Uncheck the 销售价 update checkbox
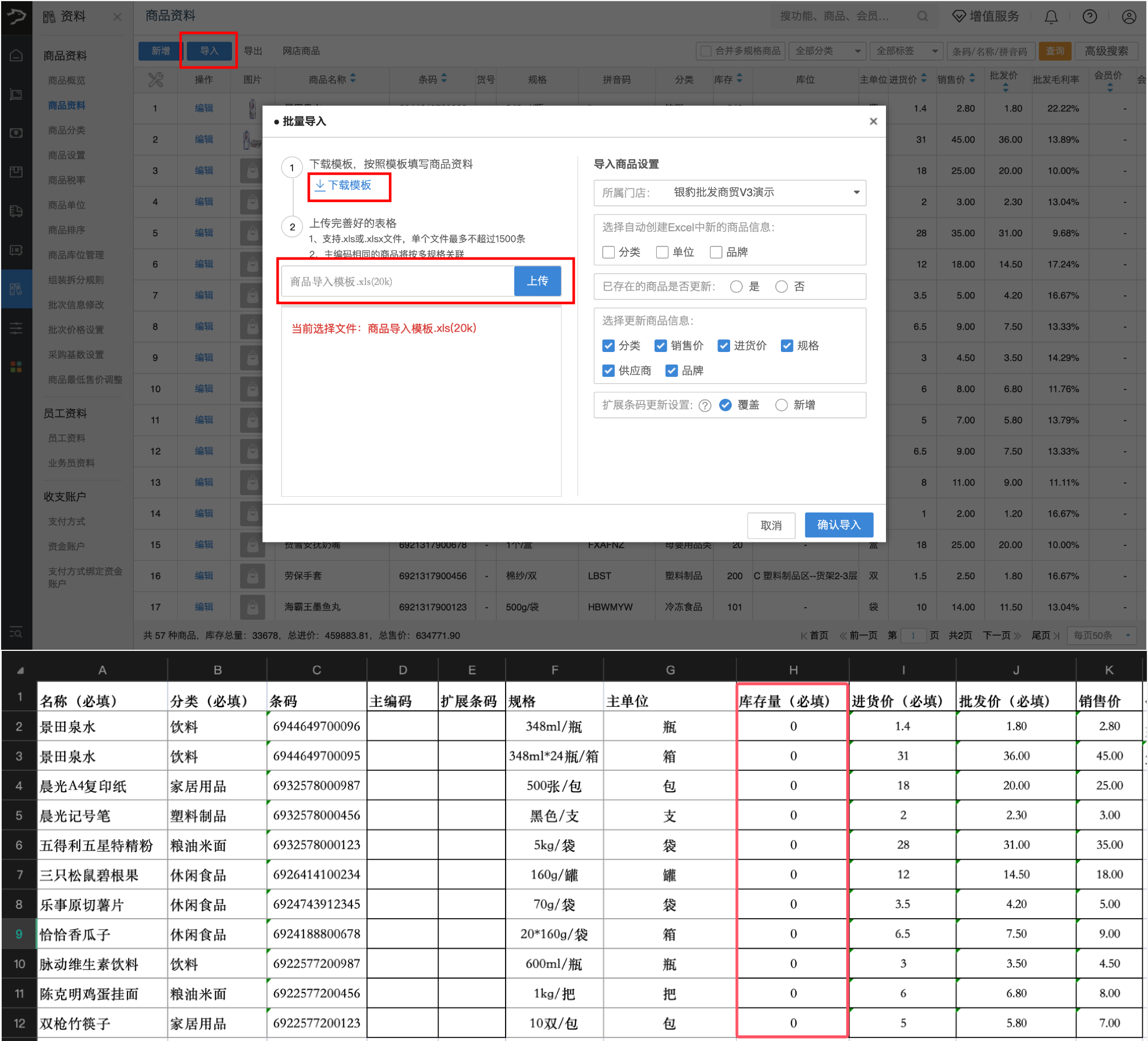Viewport: 1148px width, 1041px height. [661, 346]
